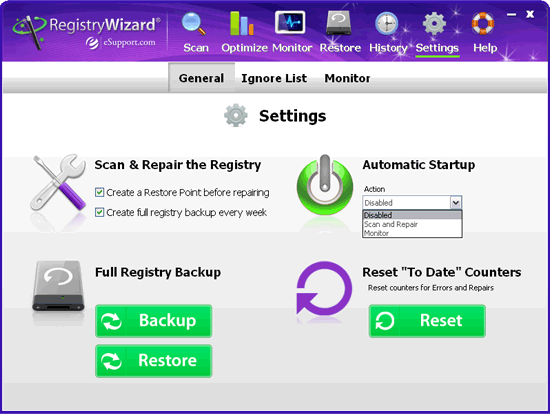Open the Scan label in the toolbar

(196, 48)
